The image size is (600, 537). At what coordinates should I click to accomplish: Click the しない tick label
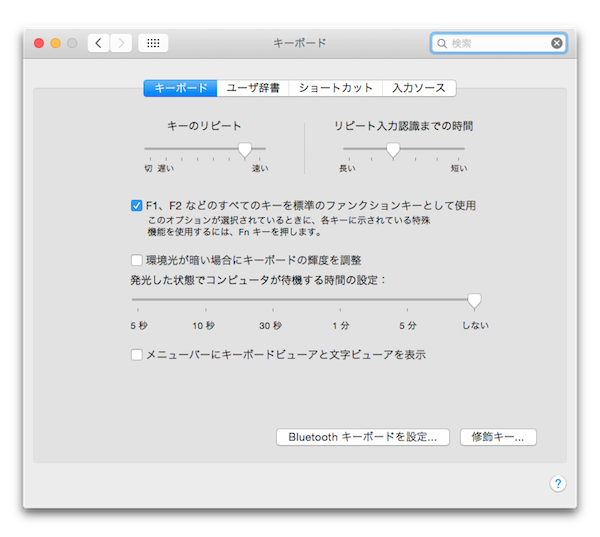click(476, 325)
